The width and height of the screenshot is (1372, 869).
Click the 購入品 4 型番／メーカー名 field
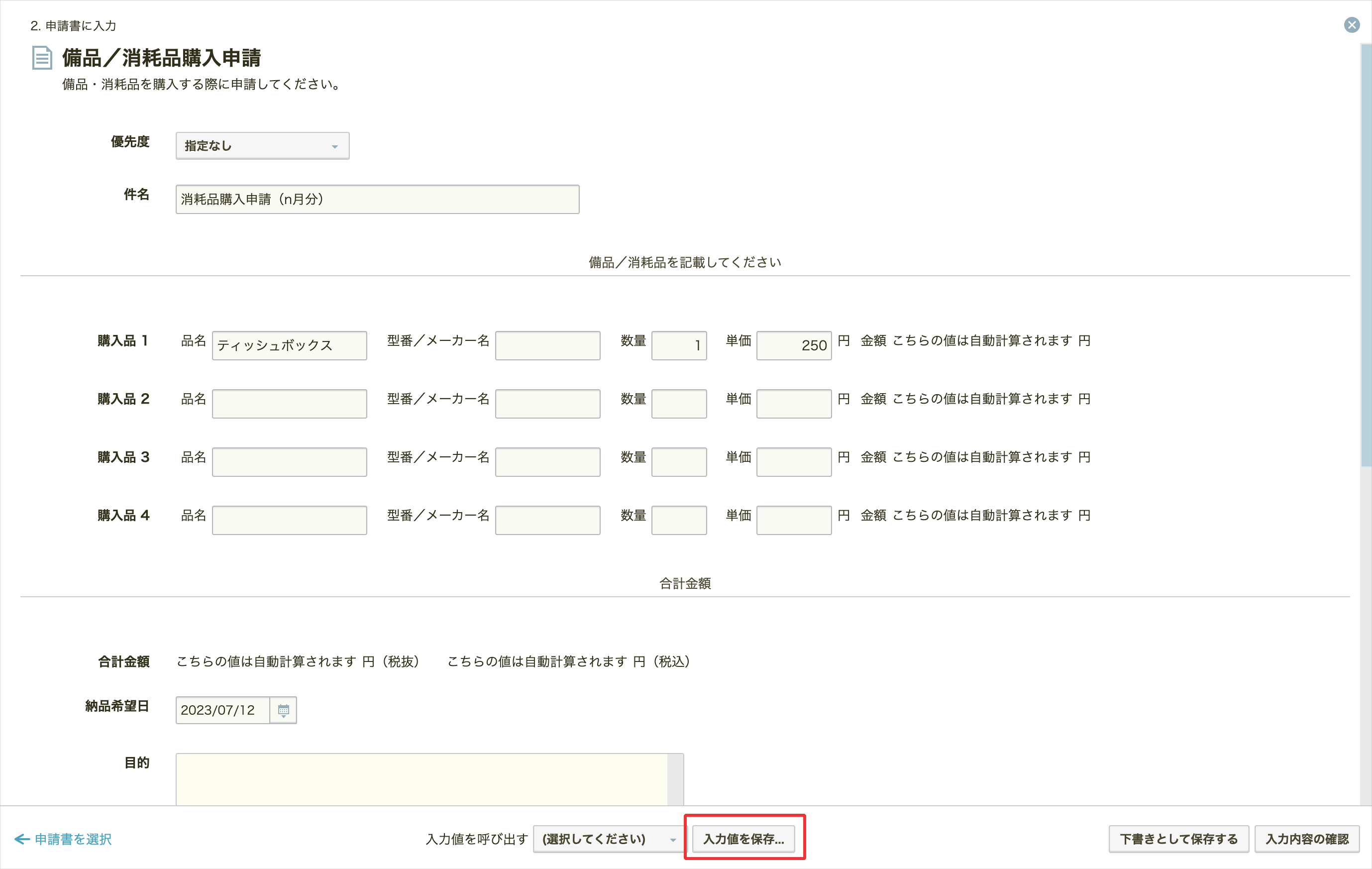pyautogui.click(x=547, y=520)
